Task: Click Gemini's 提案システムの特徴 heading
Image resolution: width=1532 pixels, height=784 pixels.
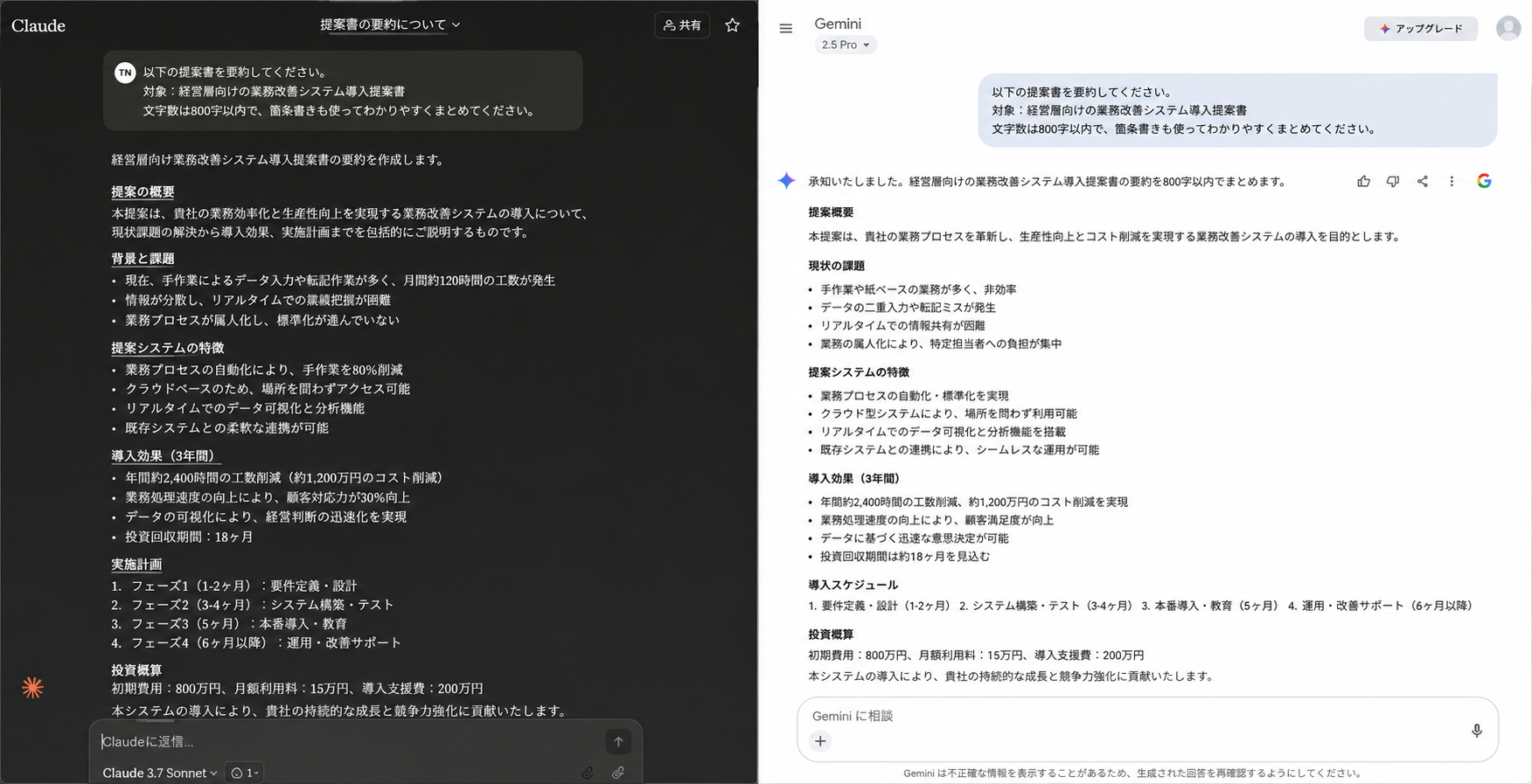Action: [x=859, y=372]
